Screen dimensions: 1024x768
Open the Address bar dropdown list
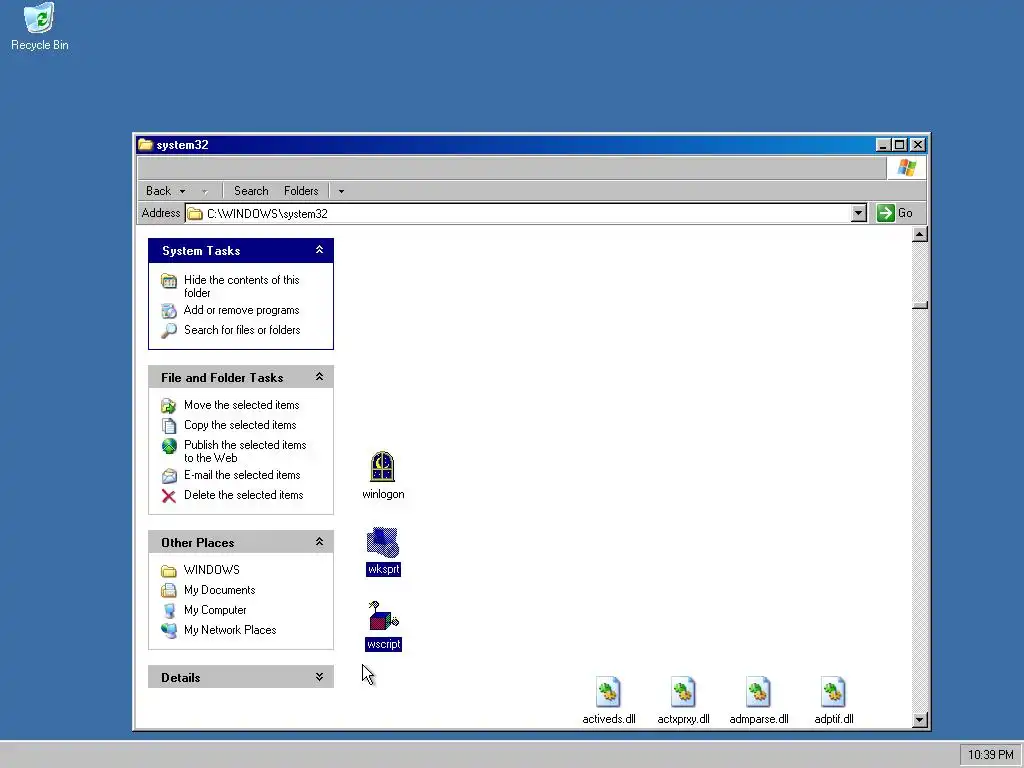pyautogui.click(x=858, y=213)
